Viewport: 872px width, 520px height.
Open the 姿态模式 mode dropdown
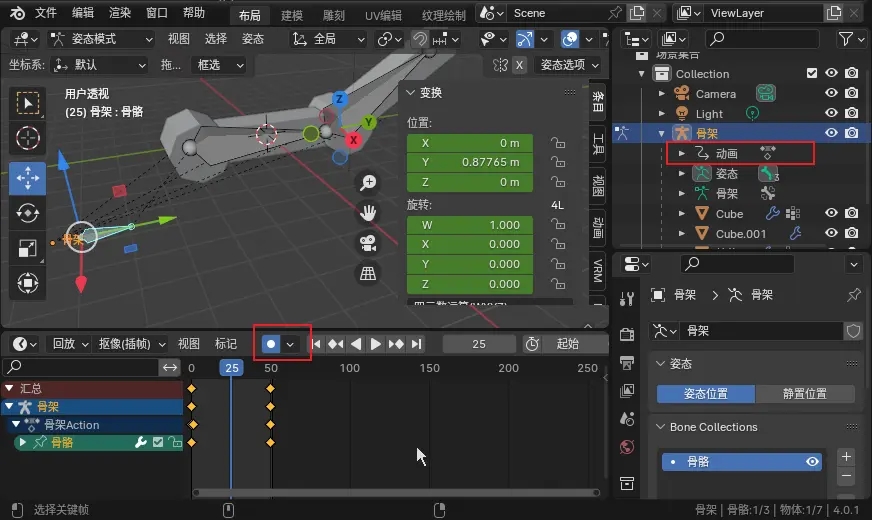coord(101,39)
